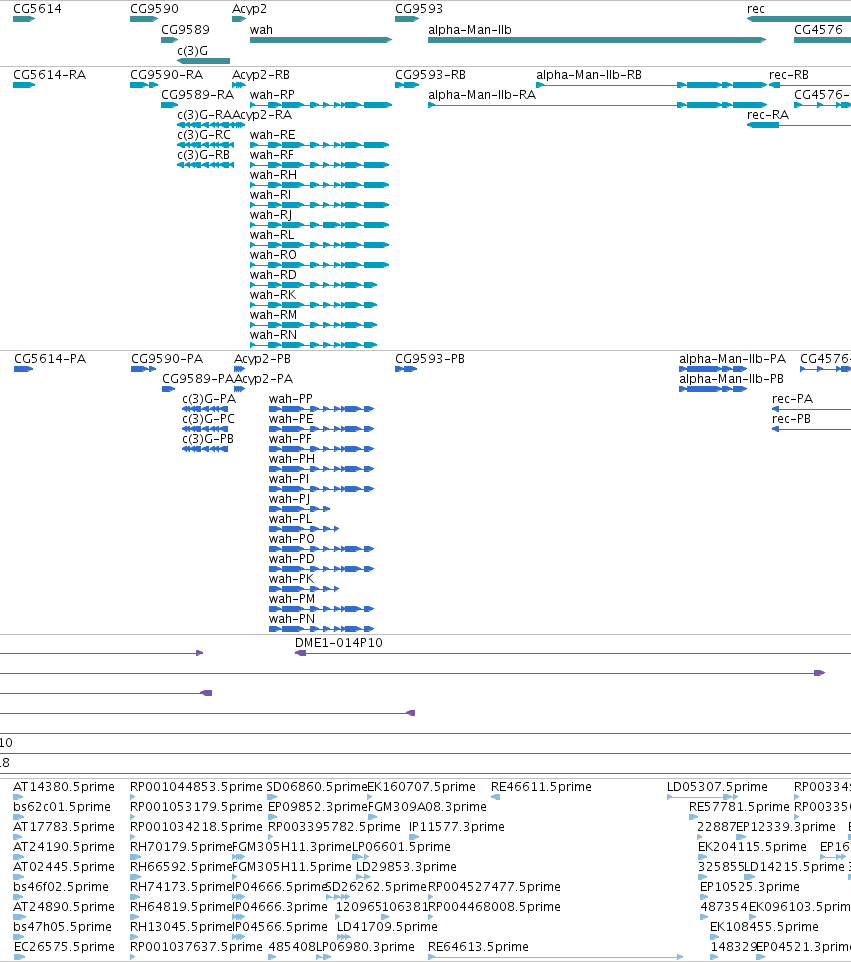Open EST bs62c01.5prime
Image resolution: width=851 pixels, height=962 pixels.
pos(62,807)
